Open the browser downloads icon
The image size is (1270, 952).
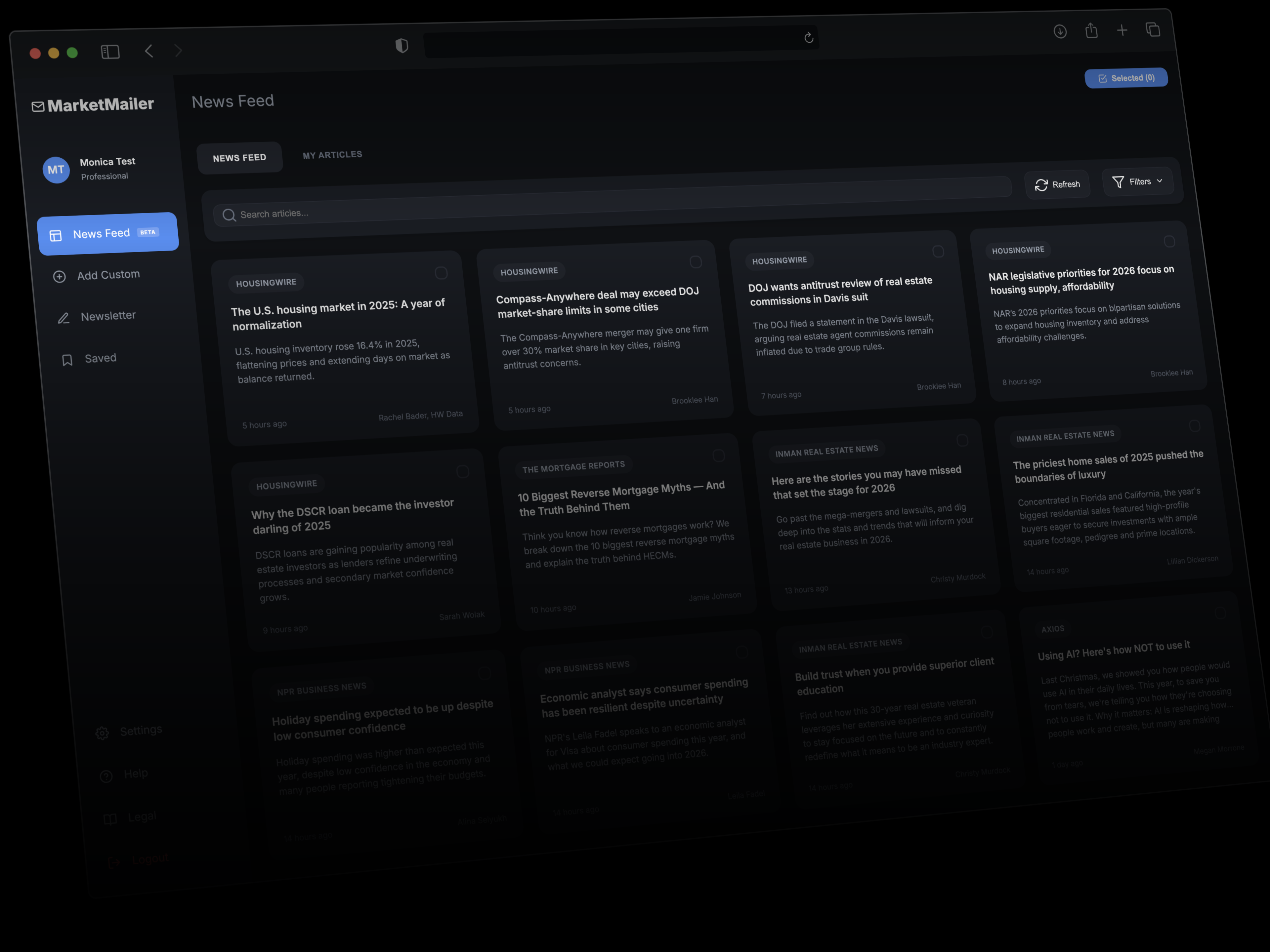point(1060,31)
